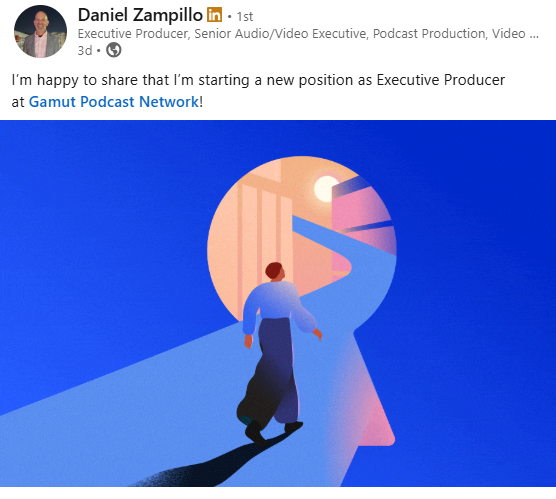Image resolution: width=556 pixels, height=499 pixels.
Task: Open the keyhole celebration illustration
Action: click(x=278, y=303)
